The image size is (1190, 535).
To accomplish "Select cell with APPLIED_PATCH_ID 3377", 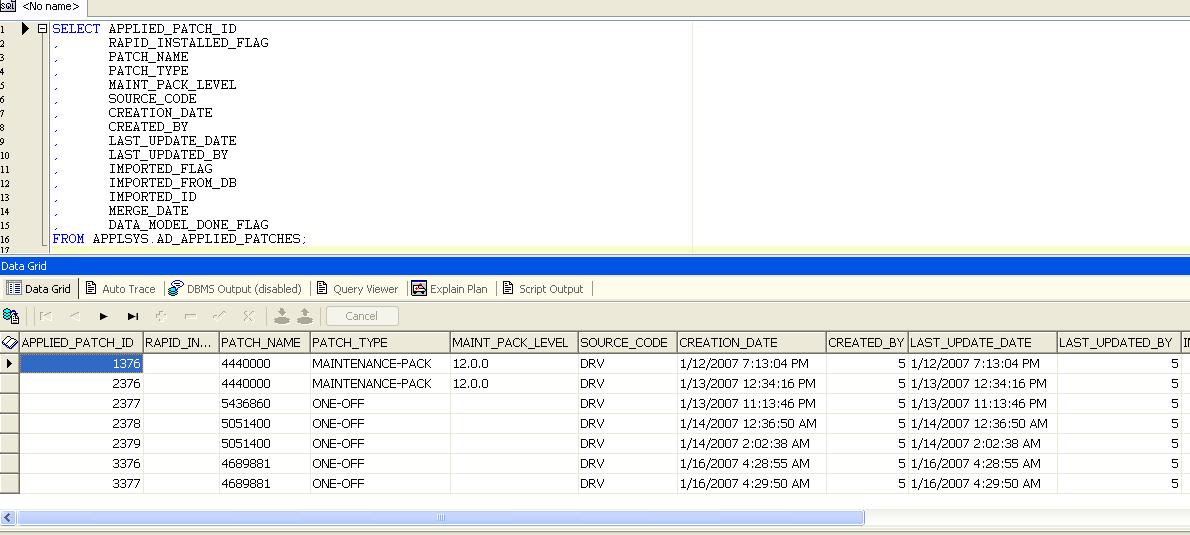I will (x=81, y=483).
